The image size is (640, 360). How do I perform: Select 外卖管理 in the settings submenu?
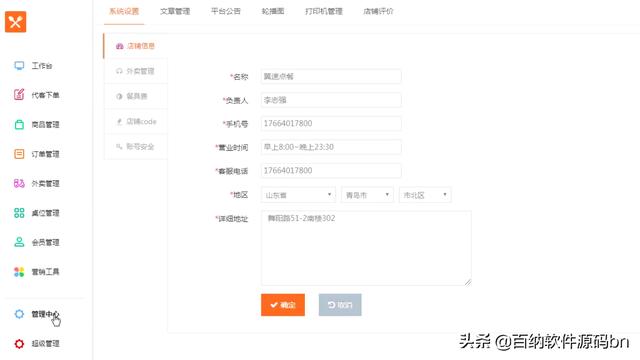click(x=136, y=71)
